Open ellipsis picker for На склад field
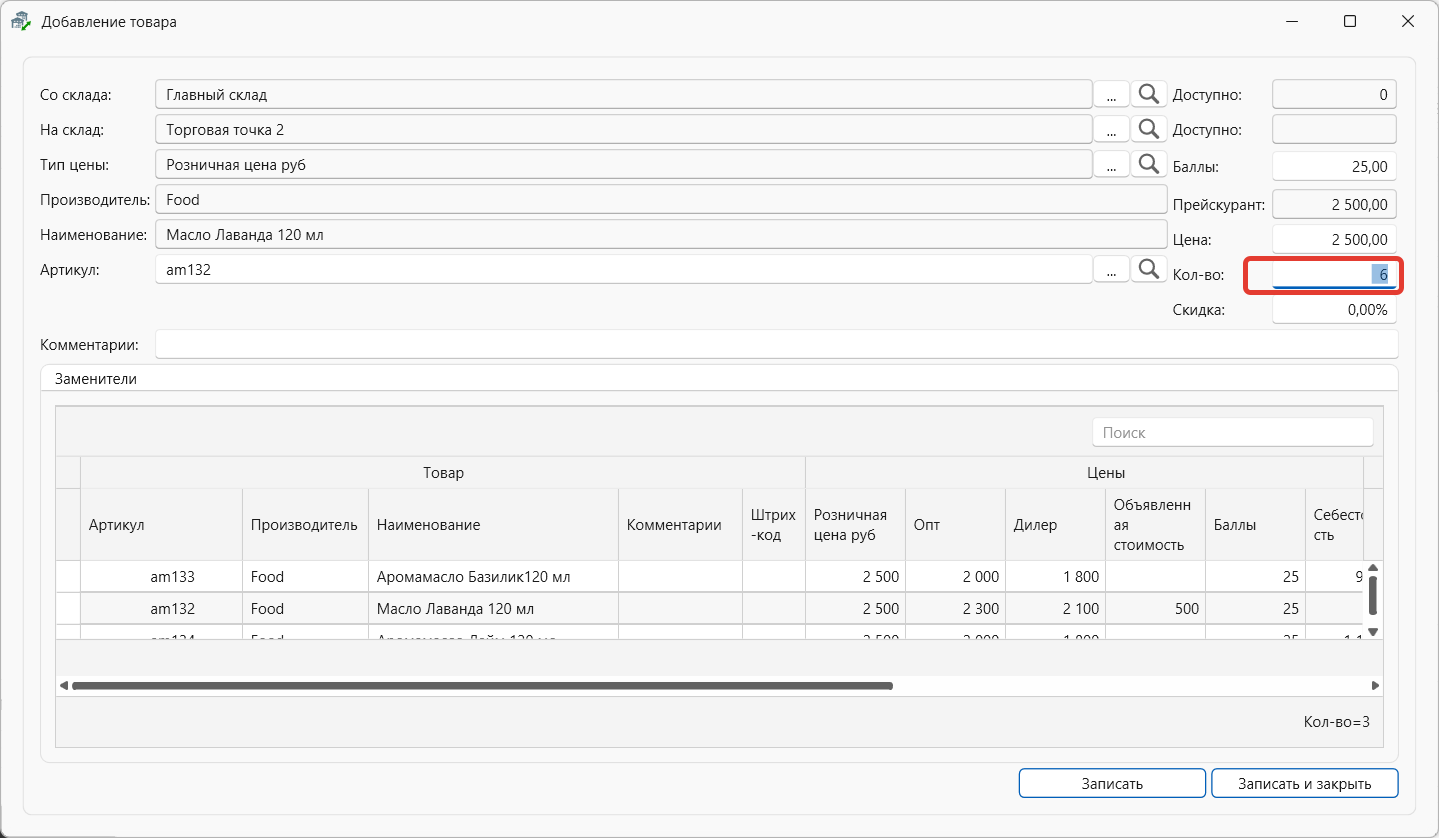The width and height of the screenshot is (1439, 838). point(1111,129)
